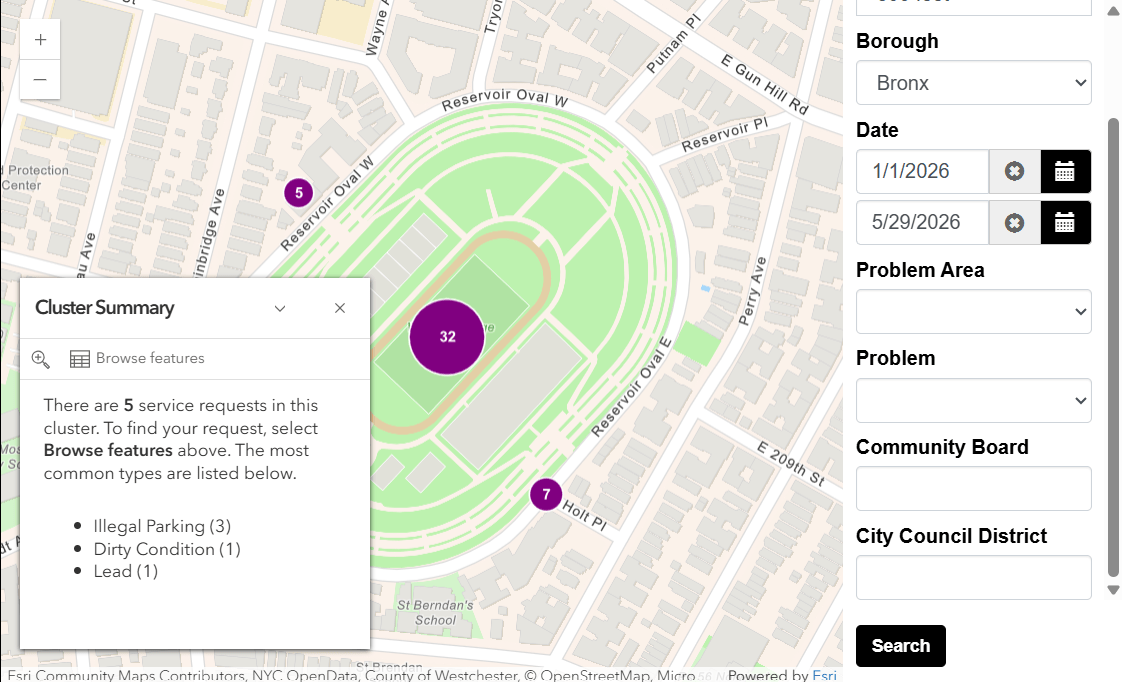Open the Borough dropdown showing Bronx
Viewport: 1122px width, 682px height.
(x=973, y=83)
